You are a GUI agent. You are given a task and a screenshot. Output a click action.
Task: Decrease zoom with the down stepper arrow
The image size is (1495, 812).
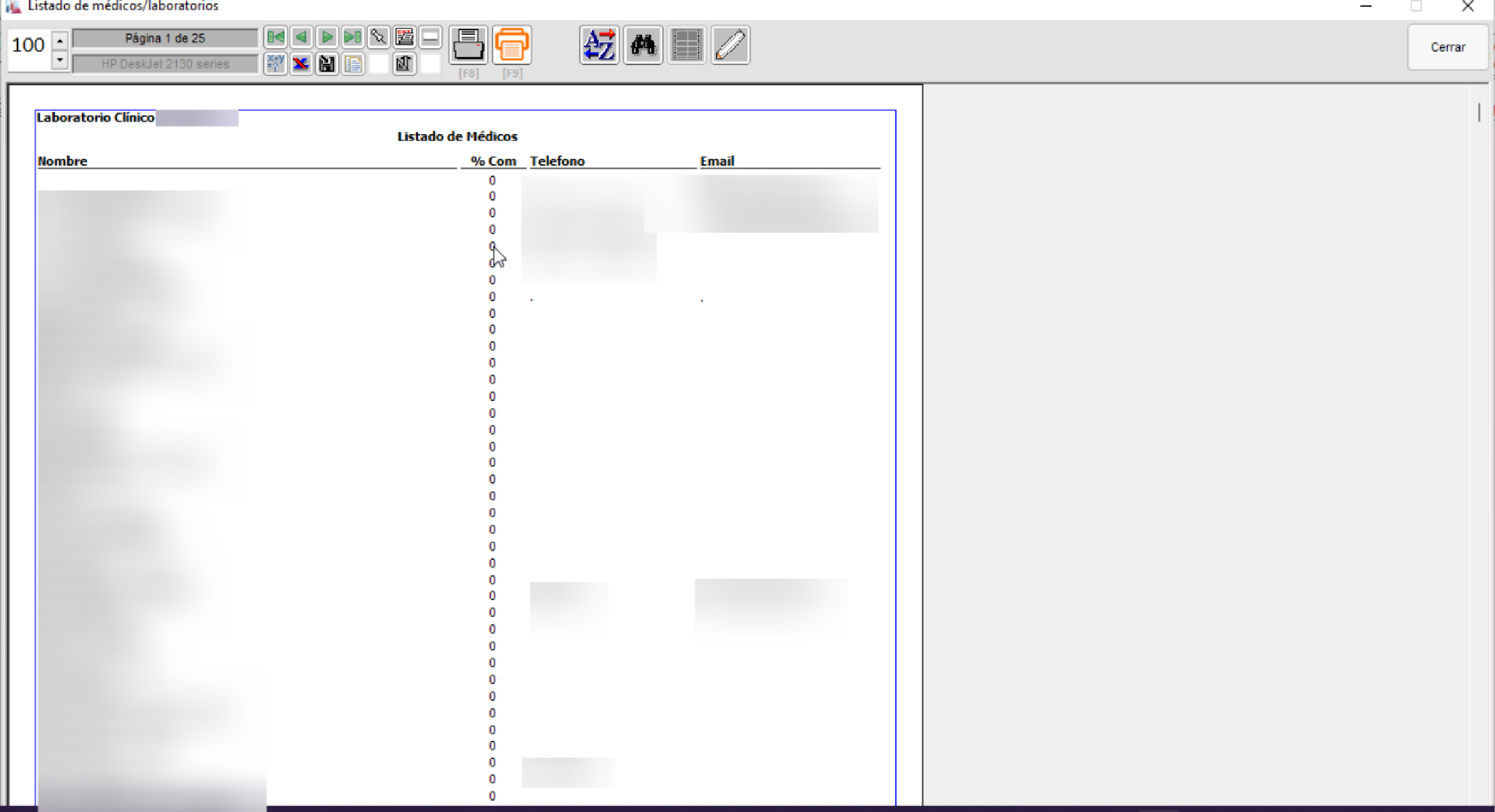click(60, 60)
